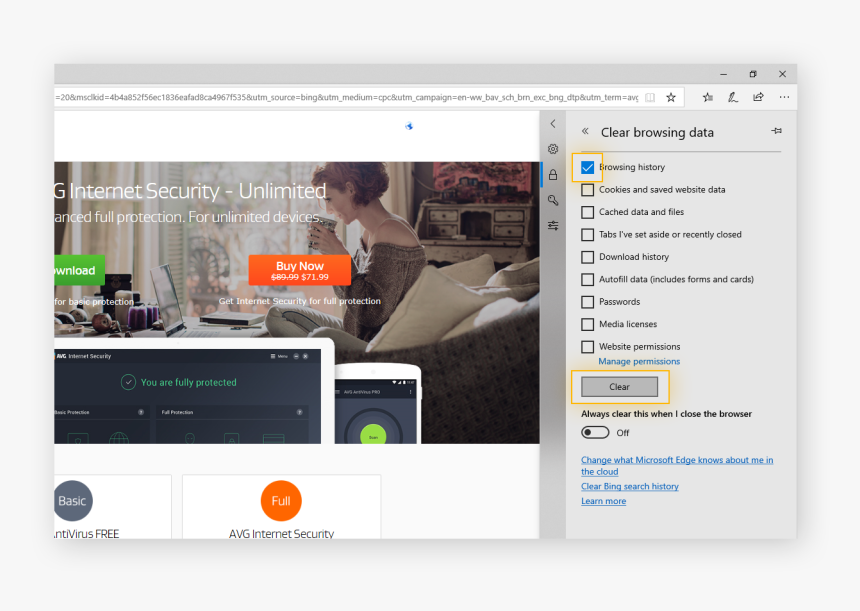
Task: Click the Share page icon
Action: click(759, 97)
